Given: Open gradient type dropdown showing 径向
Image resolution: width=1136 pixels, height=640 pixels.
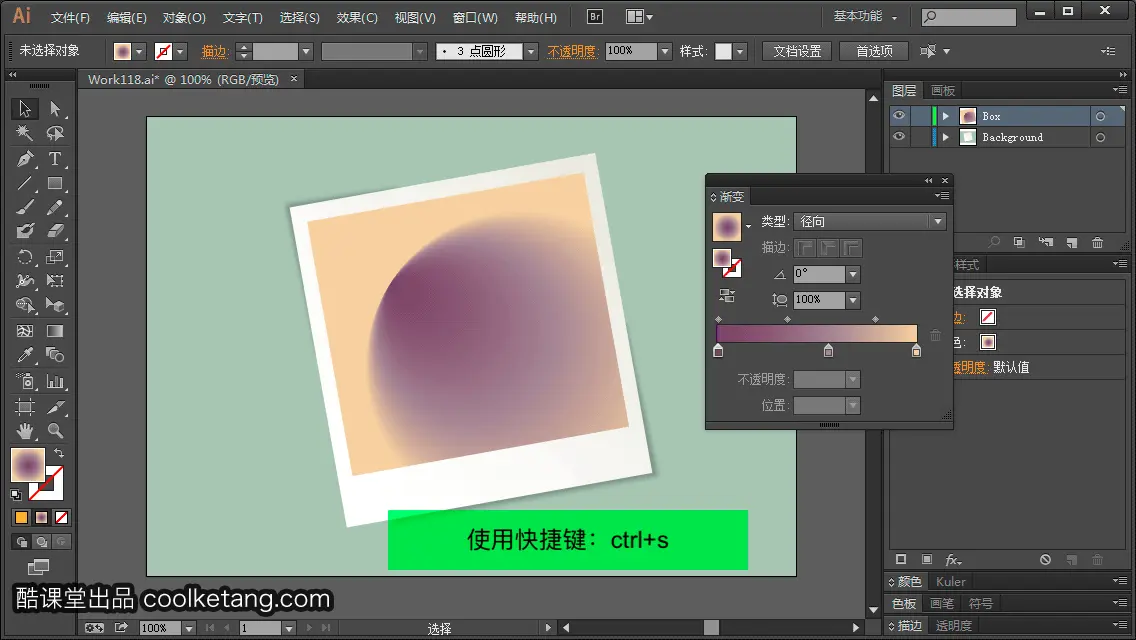Looking at the screenshot, I should [869, 221].
